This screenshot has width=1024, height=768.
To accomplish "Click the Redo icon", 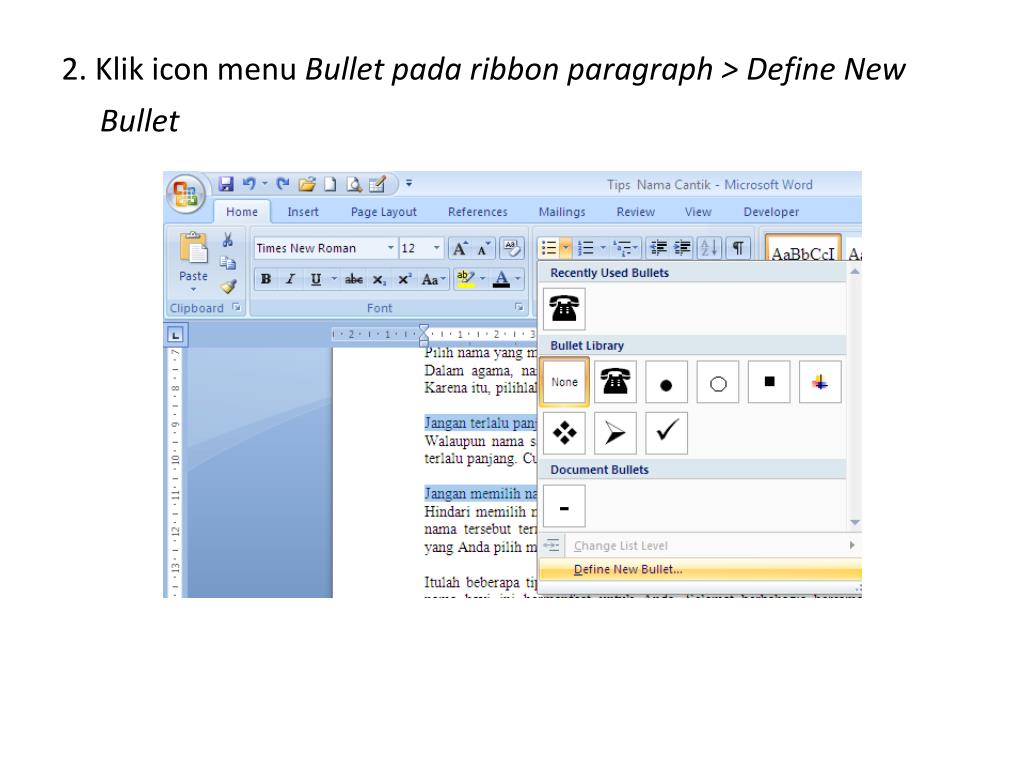I will tap(282, 184).
